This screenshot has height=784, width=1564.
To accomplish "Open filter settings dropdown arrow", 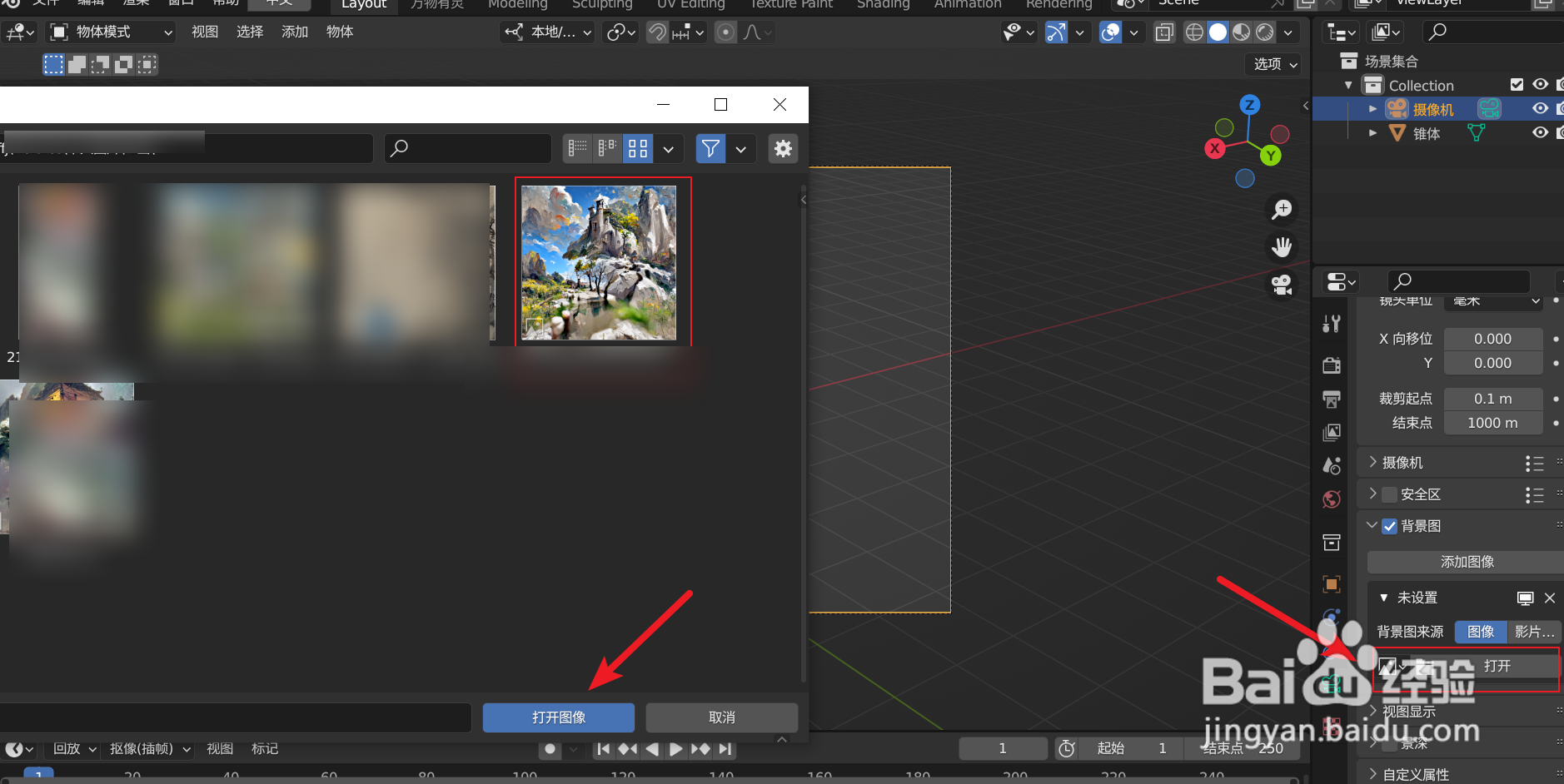I will point(740,148).
